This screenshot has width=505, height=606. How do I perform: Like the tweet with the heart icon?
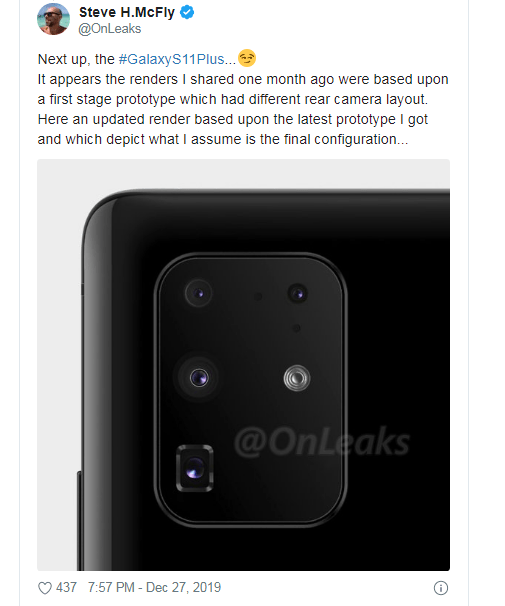pos(45,588)
